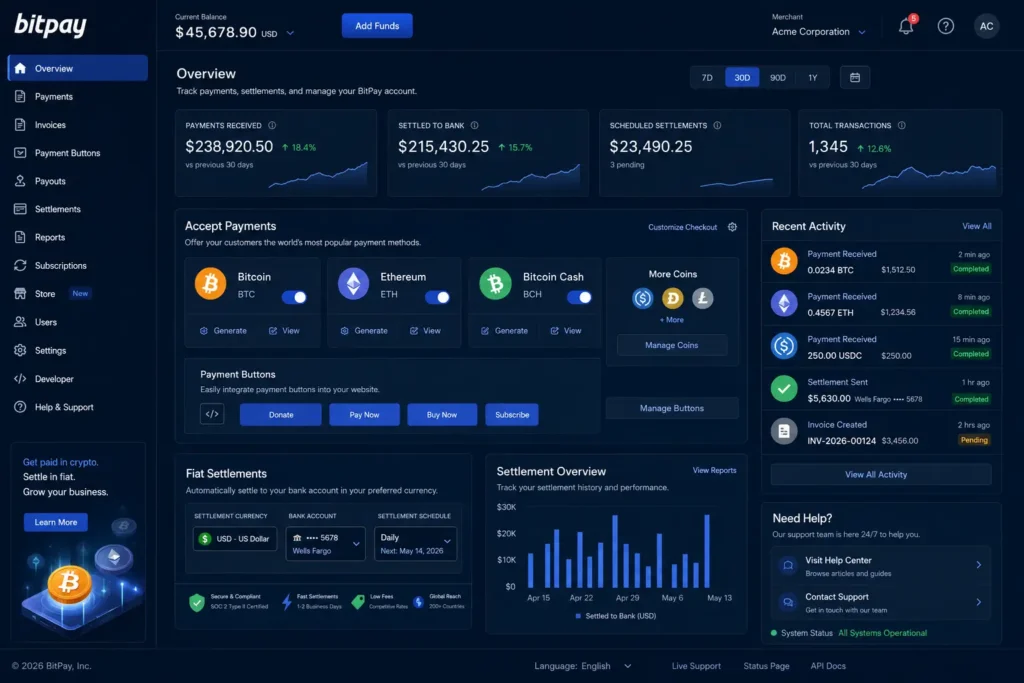Click the Contact Support icon
Image resolution: width=1024 pixels, height=683 pixels.
click(788, 602)
